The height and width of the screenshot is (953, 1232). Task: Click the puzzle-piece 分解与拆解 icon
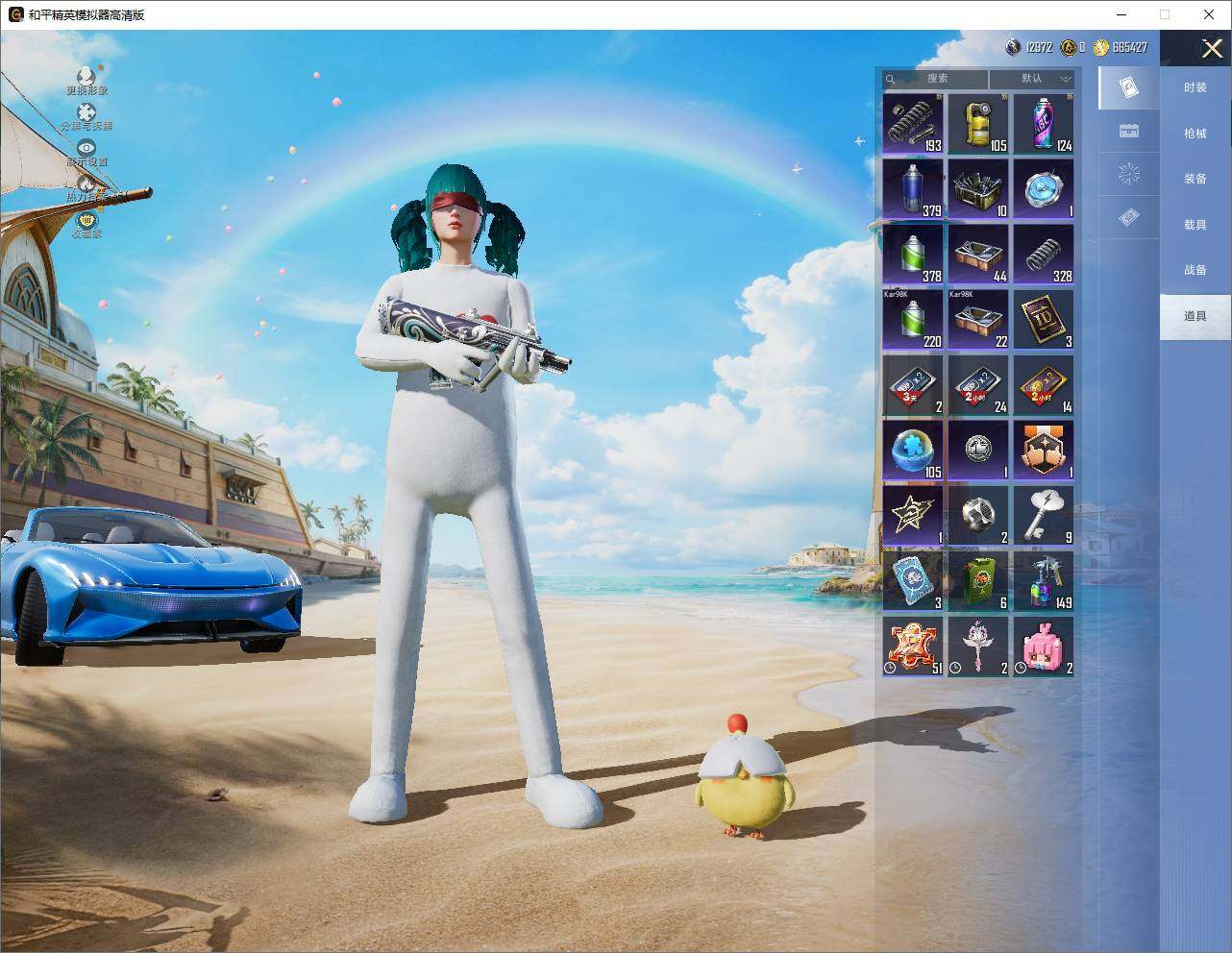(x=86, y=112)
